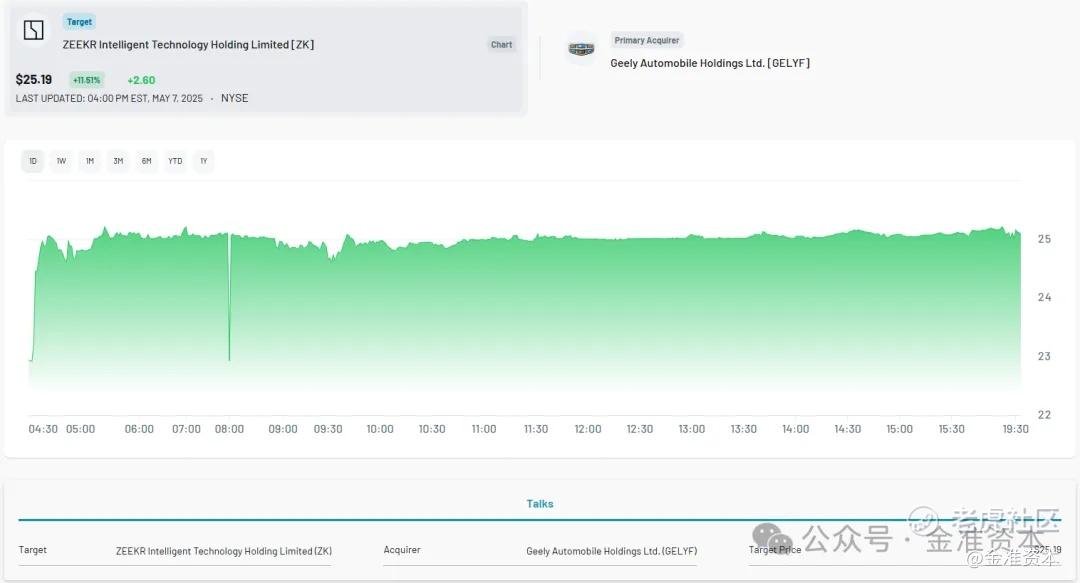The image size is (1080, 583).
Task: Click the Primary Acquirer badge
Action: coord(647,41)
